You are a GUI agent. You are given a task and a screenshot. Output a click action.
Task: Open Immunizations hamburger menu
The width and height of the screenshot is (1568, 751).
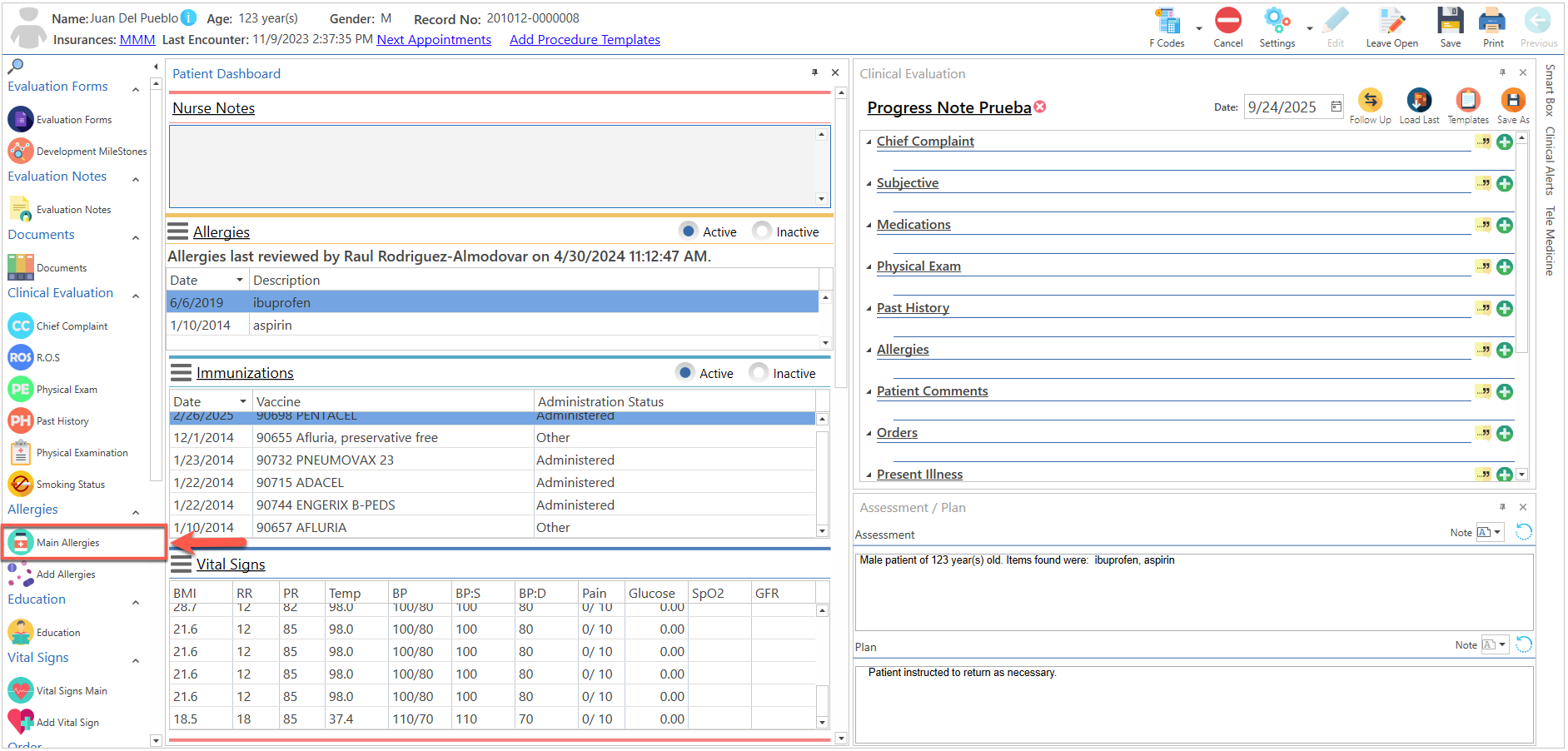[x=181, y=372]
